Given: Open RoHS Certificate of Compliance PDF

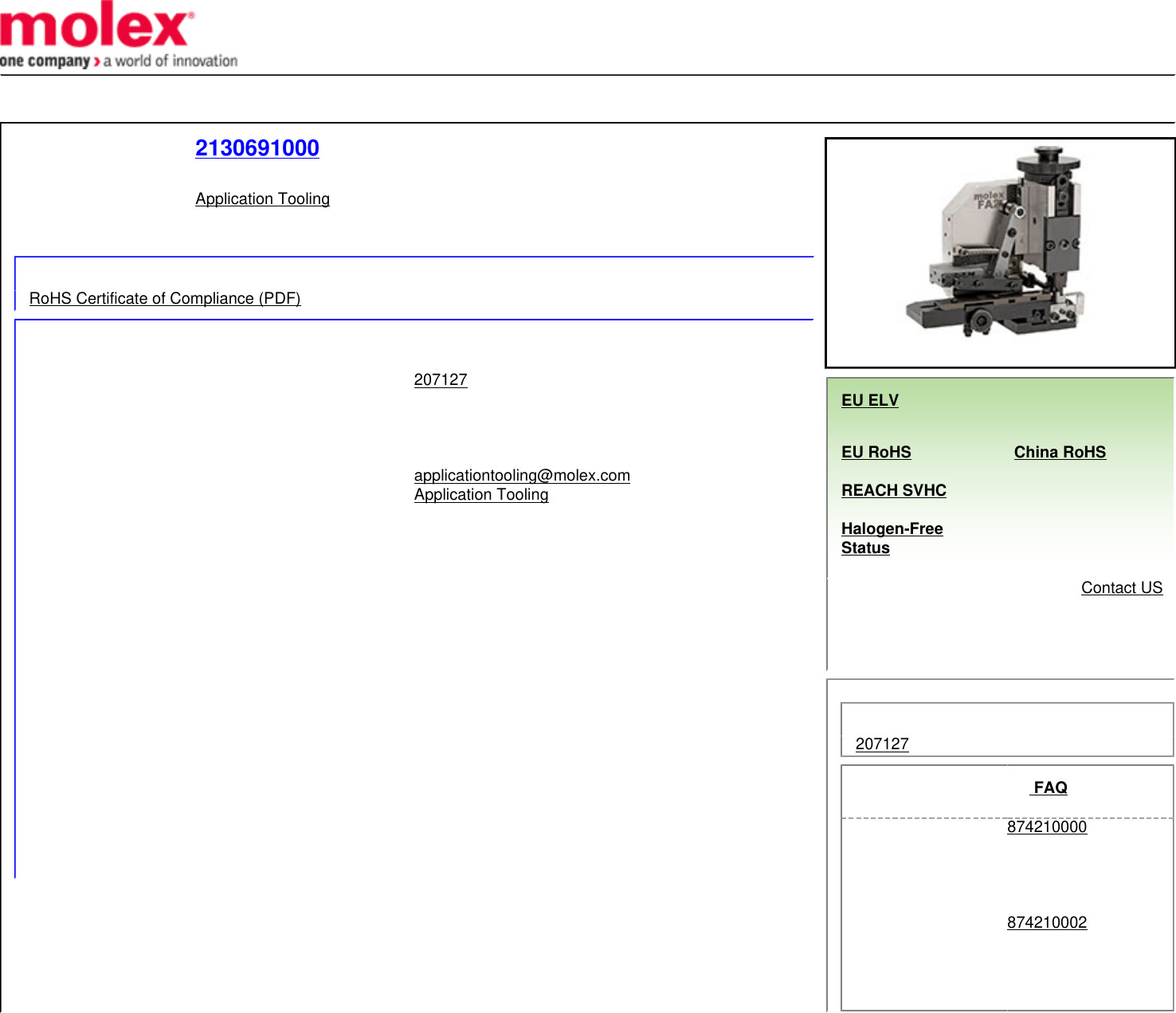Looking at the screenshot, I should (x=164, y=298).
